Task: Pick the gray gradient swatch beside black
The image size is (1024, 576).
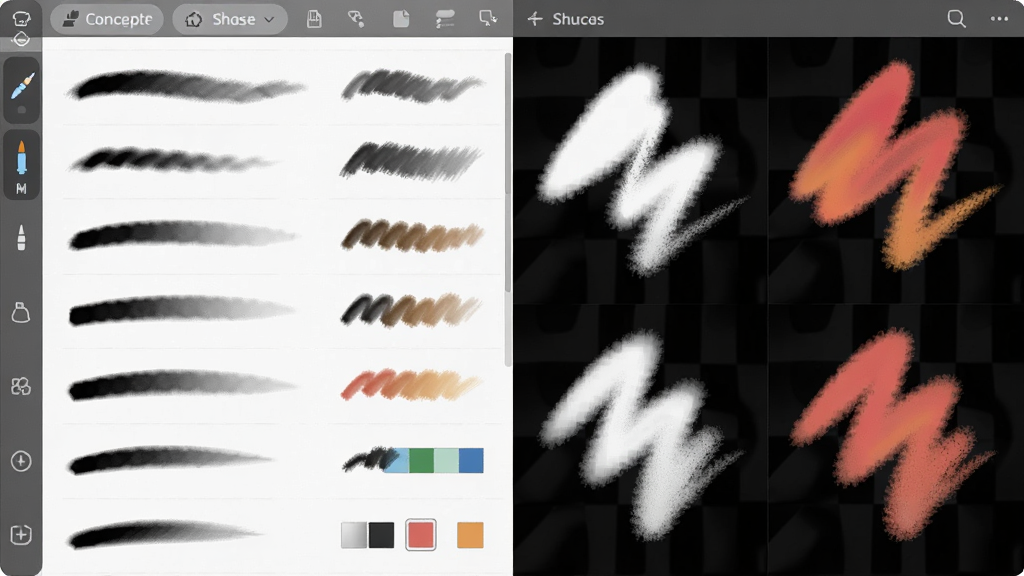Action: click(354, 535)
